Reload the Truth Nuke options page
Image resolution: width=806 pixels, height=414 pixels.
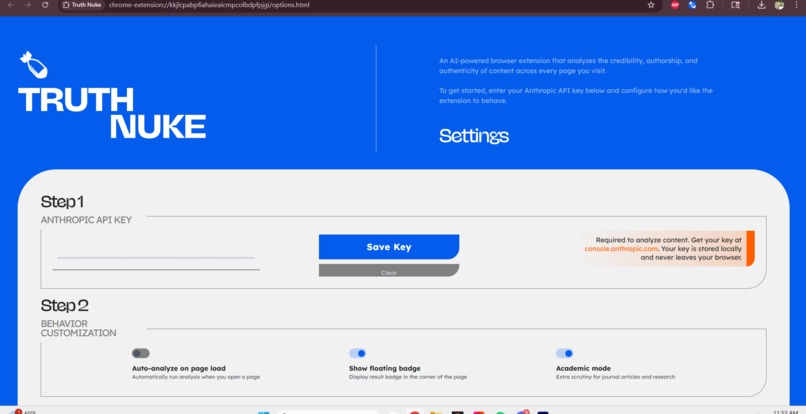point(45,5)
